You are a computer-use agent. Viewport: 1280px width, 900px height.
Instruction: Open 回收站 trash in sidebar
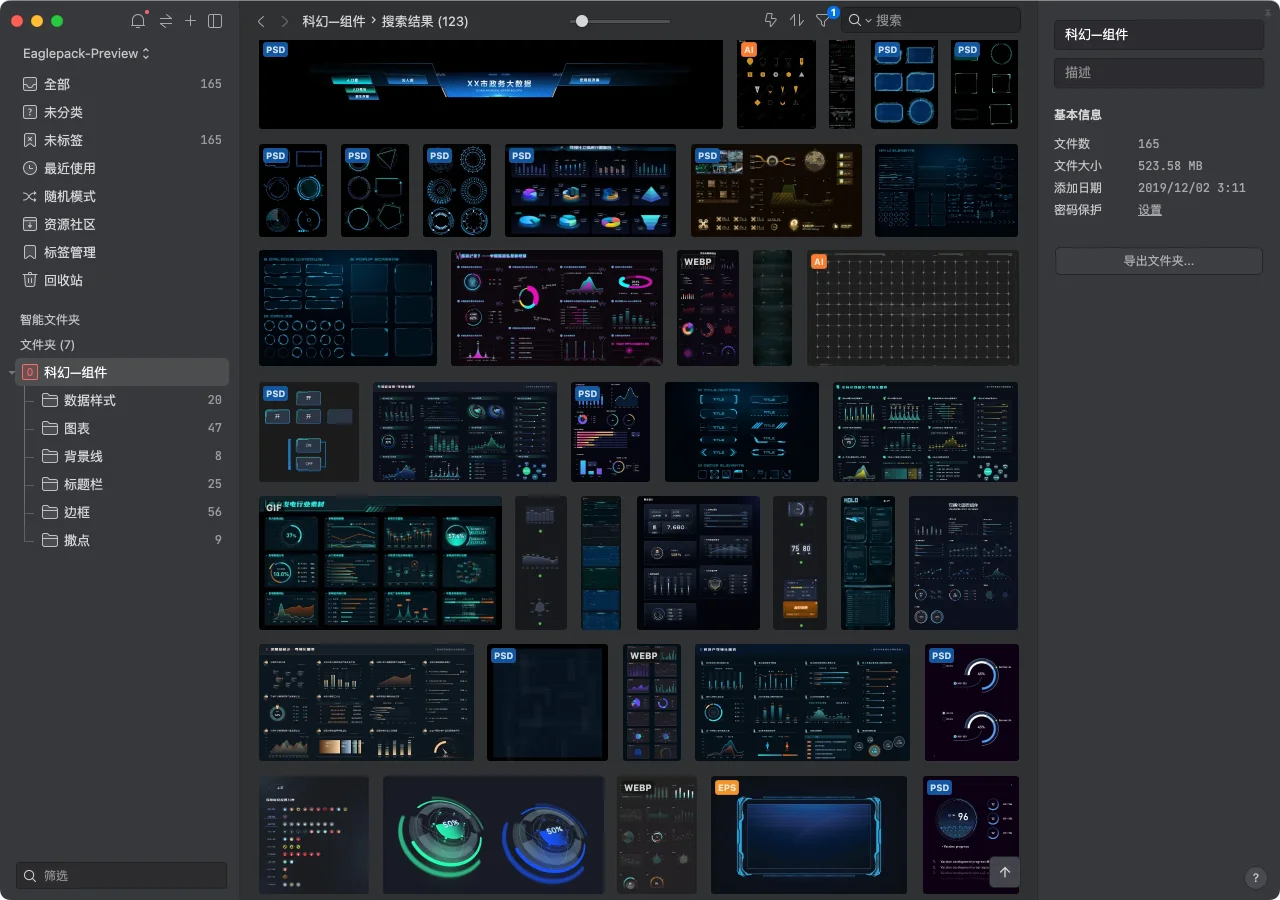coord(63,280)
